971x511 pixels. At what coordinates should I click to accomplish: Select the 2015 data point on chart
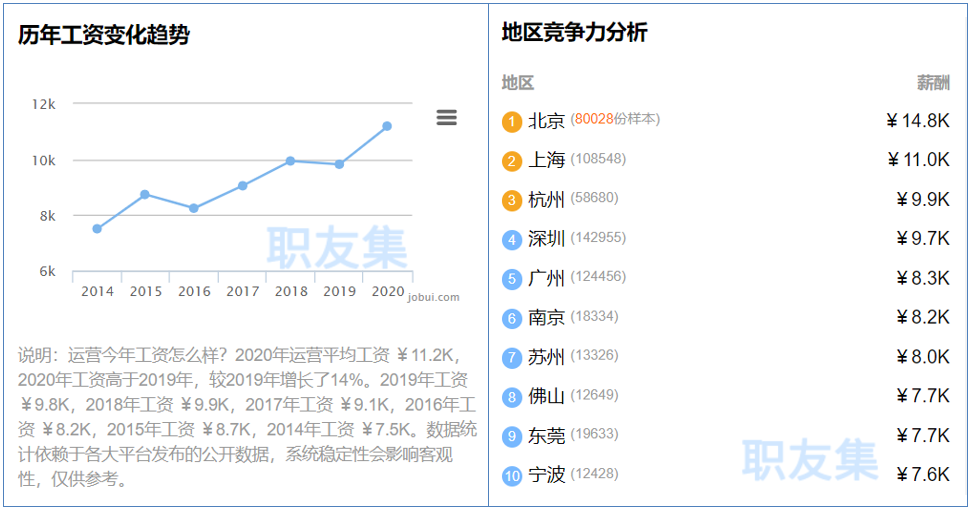coord(145,194)
